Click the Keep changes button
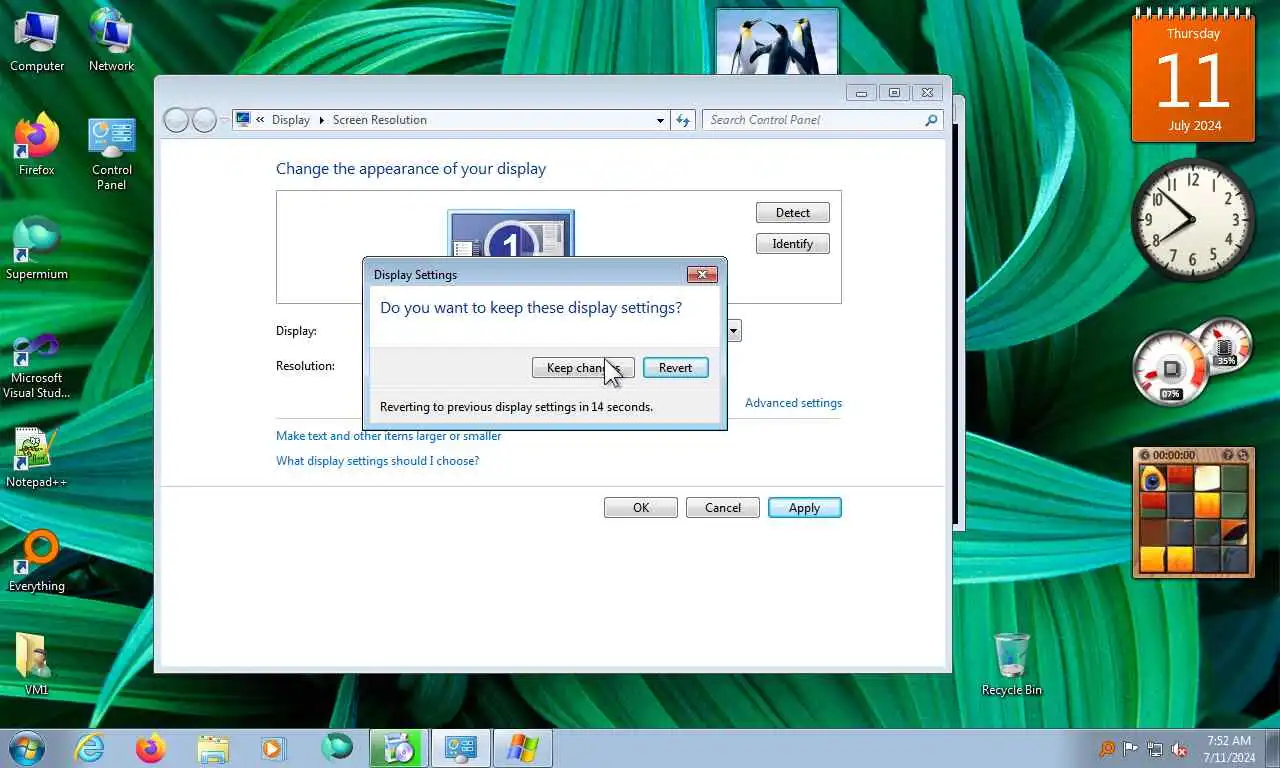The width and height of the screenshot is (1280, 768). tap(583, 368)
